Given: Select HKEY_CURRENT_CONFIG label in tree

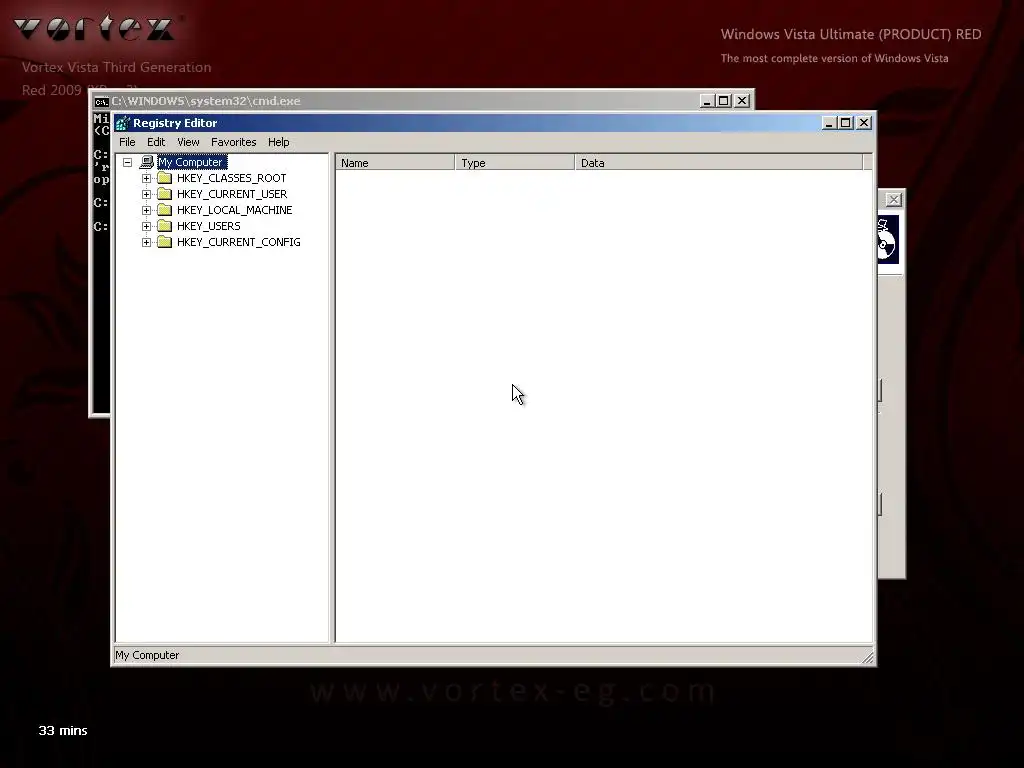Looking at the screenshot, I should (238, 242).
